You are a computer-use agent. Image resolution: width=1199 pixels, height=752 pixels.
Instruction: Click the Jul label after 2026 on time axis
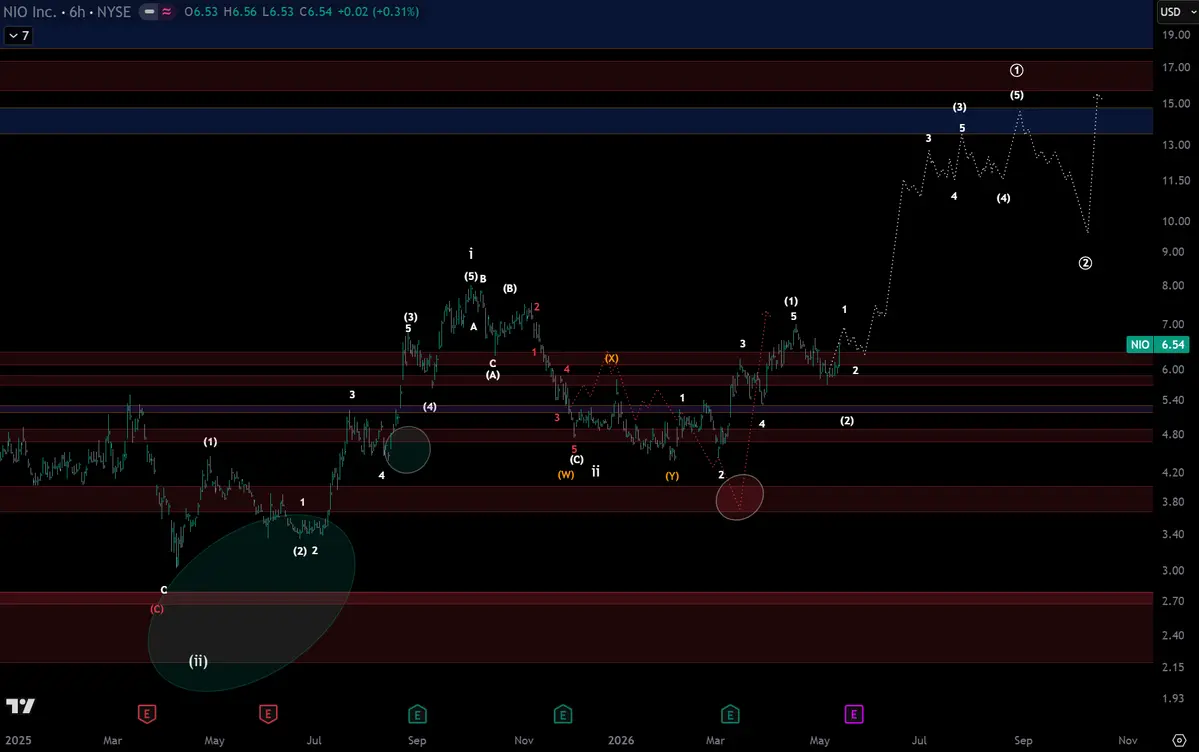tap(919, 741)
